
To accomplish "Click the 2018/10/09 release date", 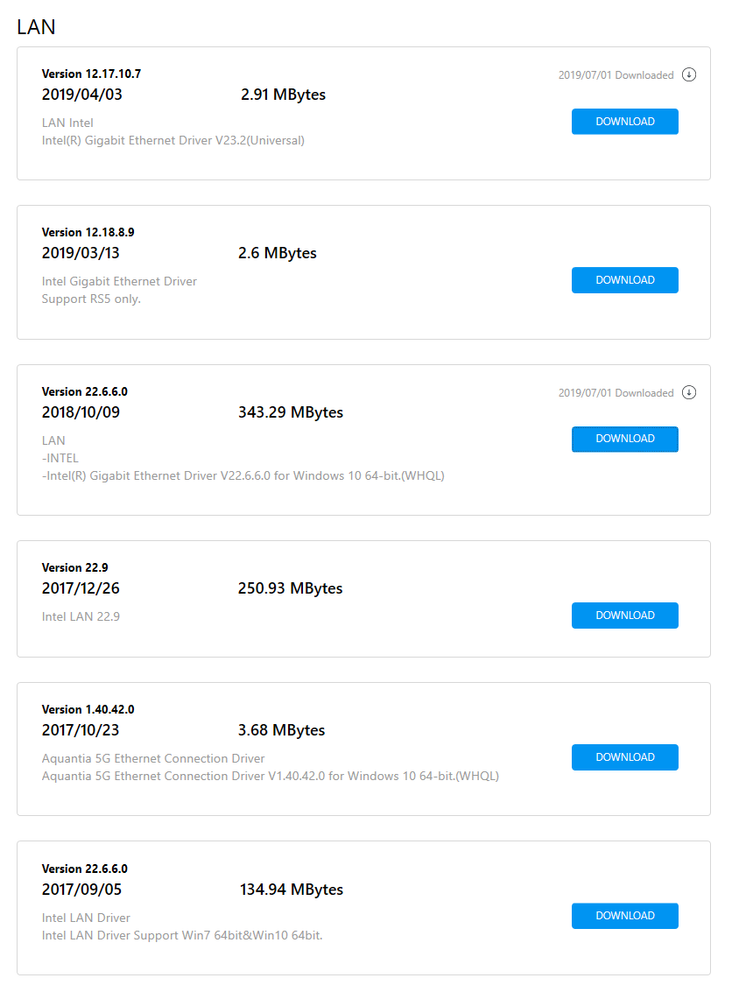I will (x=81, y=412).
